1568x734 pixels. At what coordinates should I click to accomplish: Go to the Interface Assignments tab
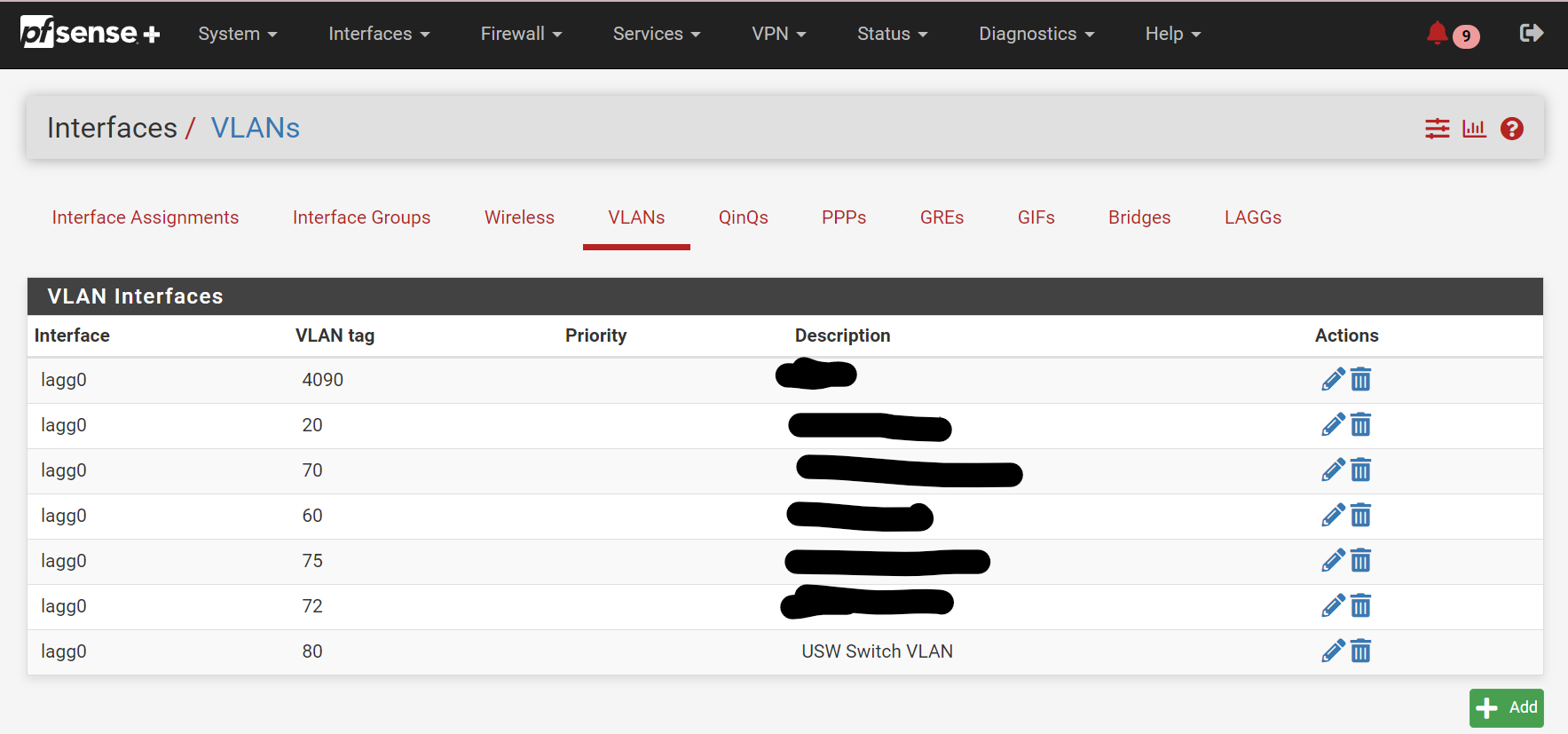(x=146, y=217)
